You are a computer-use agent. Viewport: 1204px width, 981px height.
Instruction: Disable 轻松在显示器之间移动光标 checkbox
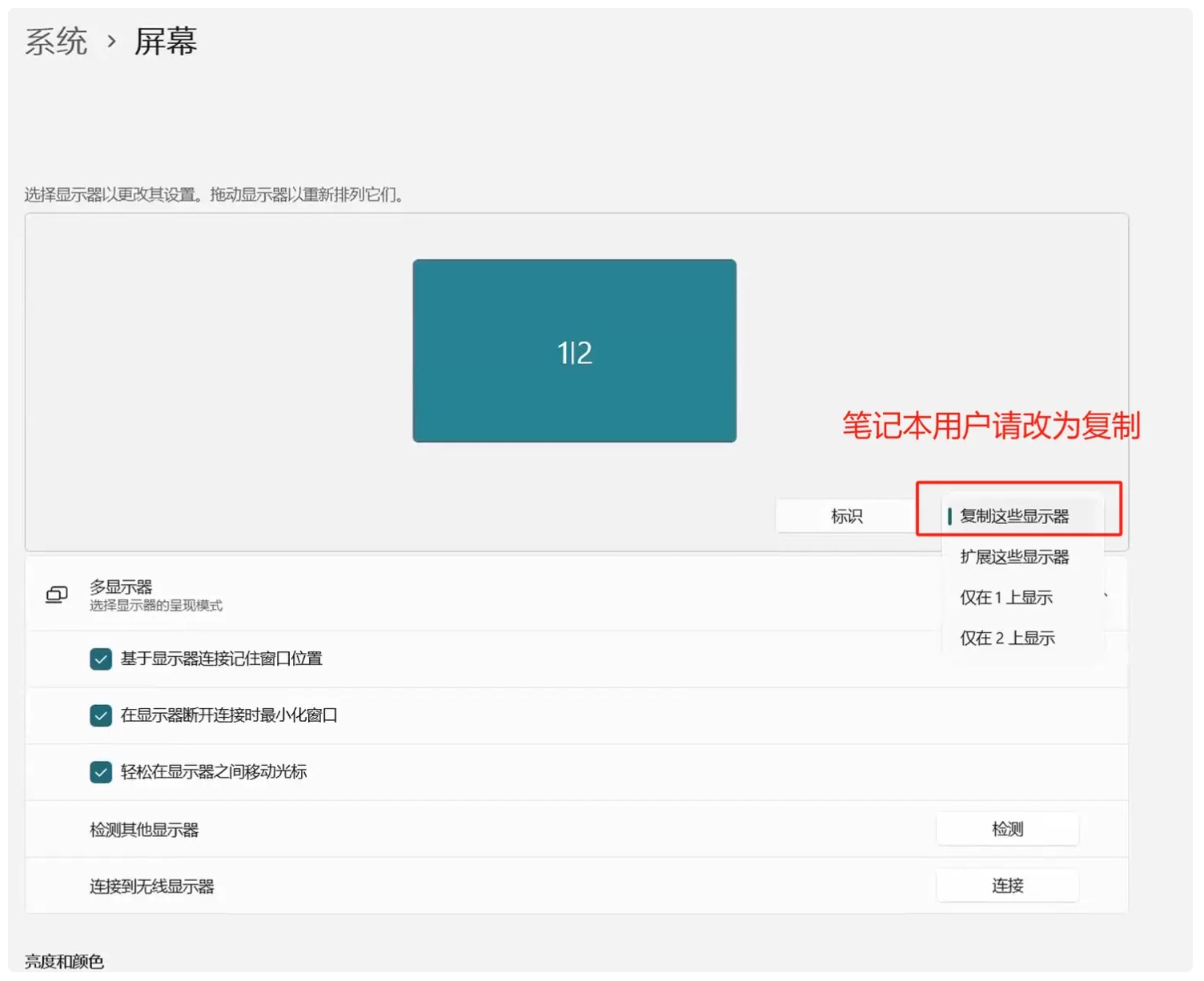pyautogui.click(x=101, y=772)
